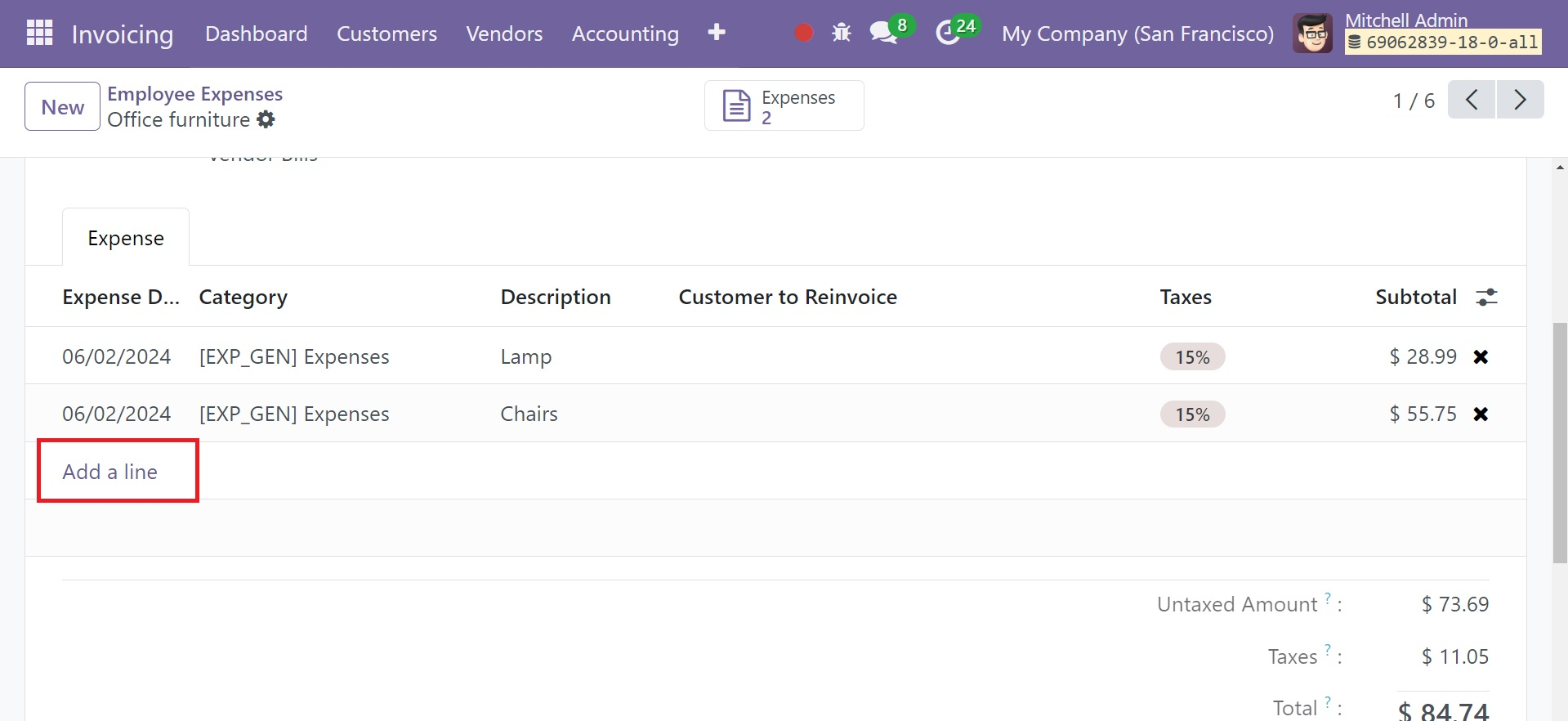
Task: Click the 15% tax tag on Chairs
Action: point(1192,414)
